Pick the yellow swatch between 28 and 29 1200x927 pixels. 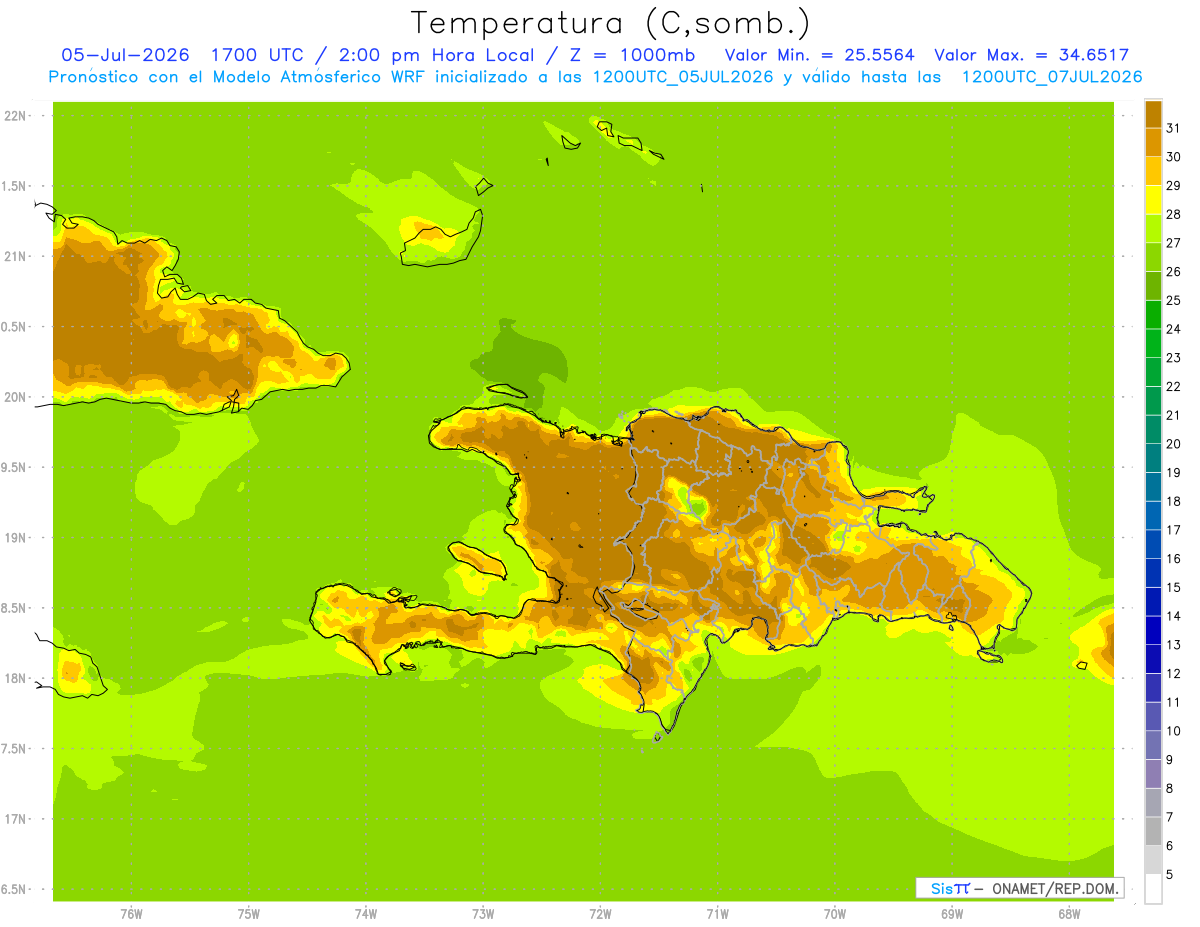1153,200
